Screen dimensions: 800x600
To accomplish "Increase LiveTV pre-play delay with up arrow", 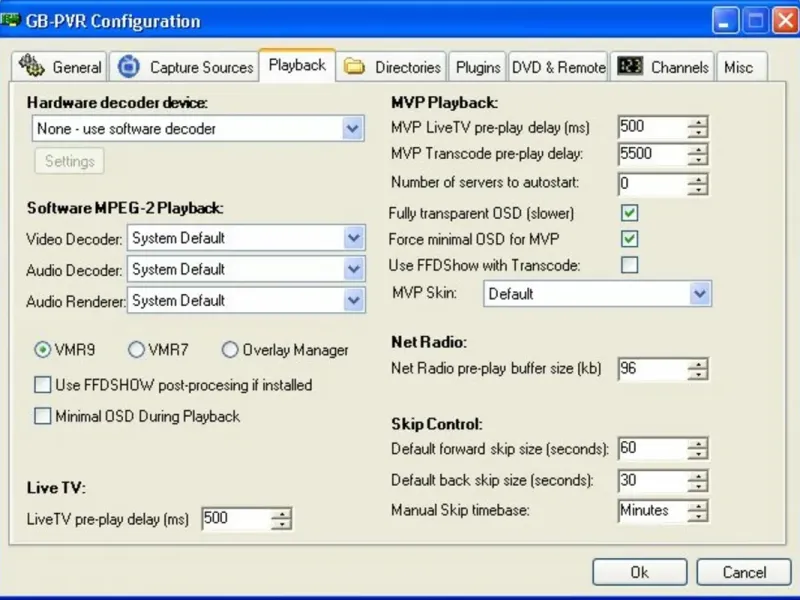I will pyautogui.click(x=281, y=513).
